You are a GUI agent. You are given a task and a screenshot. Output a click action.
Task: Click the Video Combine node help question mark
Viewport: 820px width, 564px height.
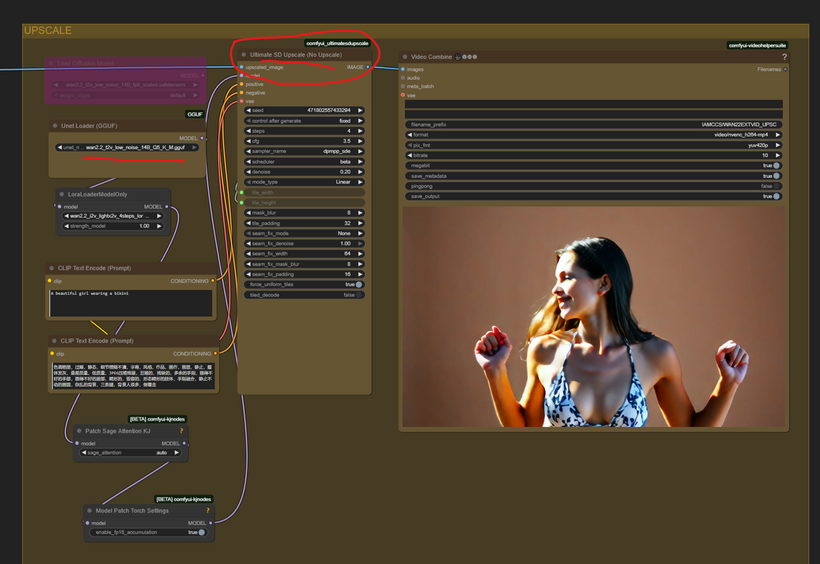pos(784,57)
